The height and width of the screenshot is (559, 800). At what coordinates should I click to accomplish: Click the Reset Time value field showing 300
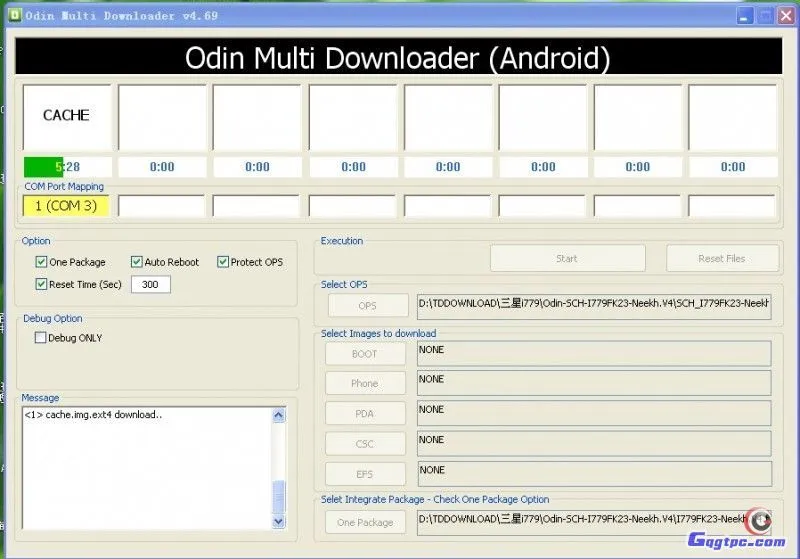pos(150,285)
